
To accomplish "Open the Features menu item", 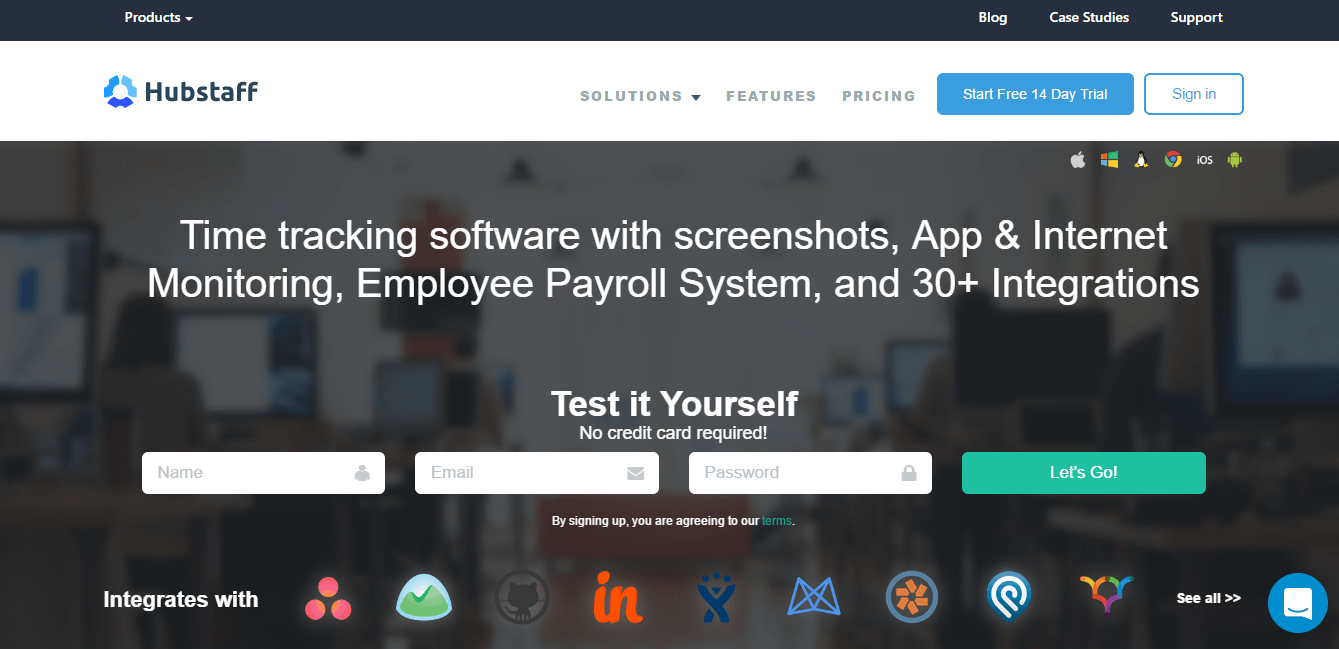I will point(771,96).
